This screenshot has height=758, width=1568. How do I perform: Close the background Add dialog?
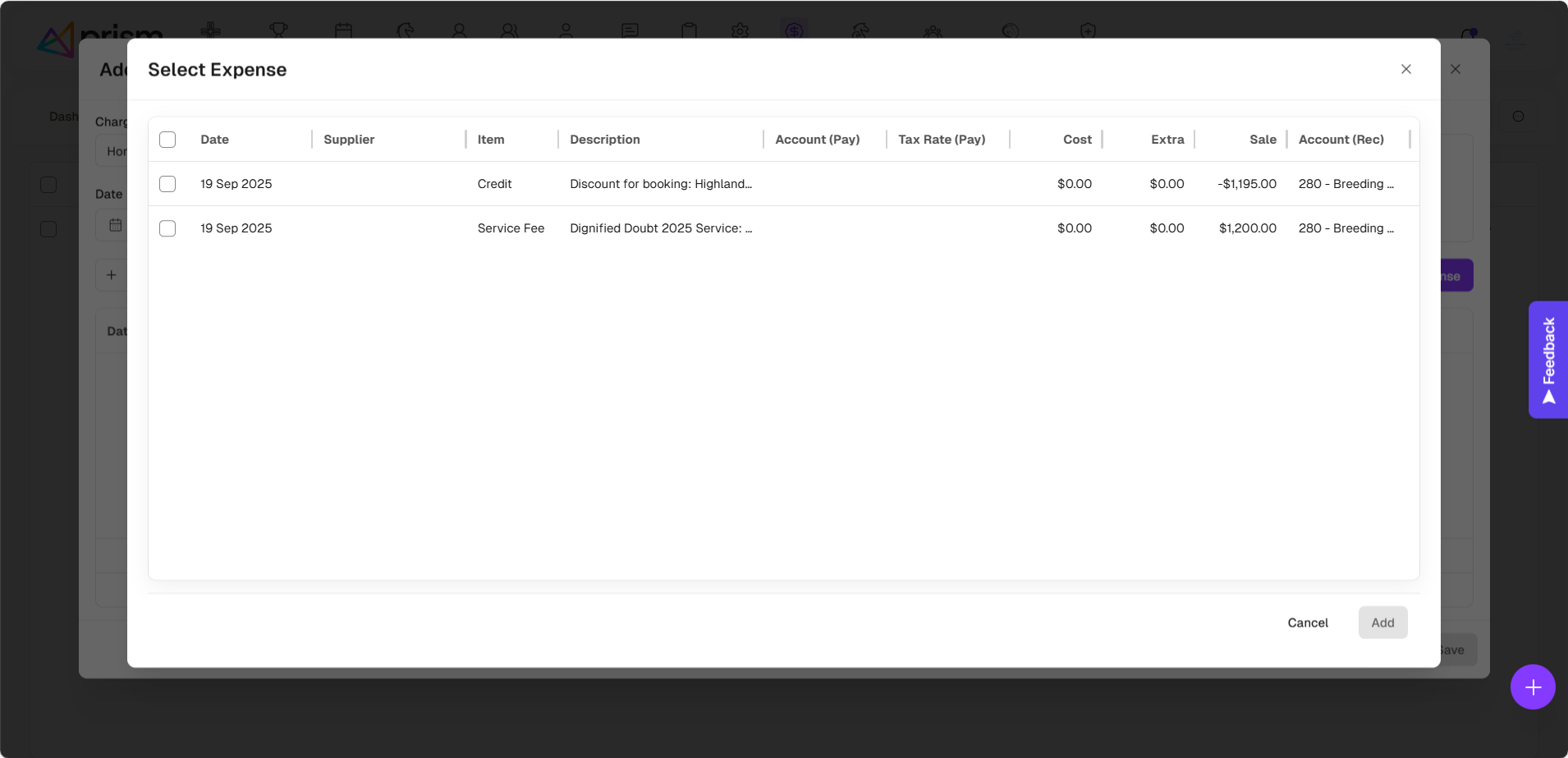1455,69
